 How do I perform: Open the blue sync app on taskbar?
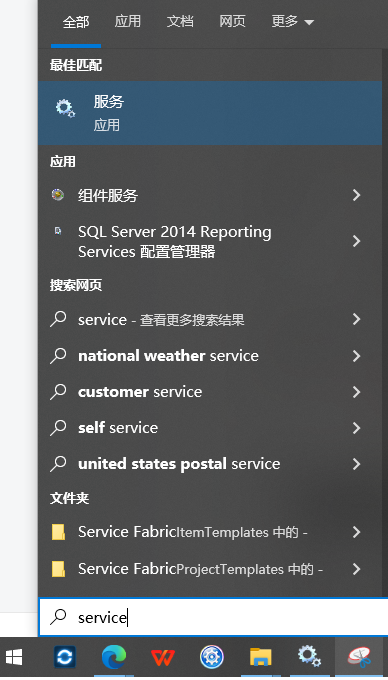coord(65,657)
